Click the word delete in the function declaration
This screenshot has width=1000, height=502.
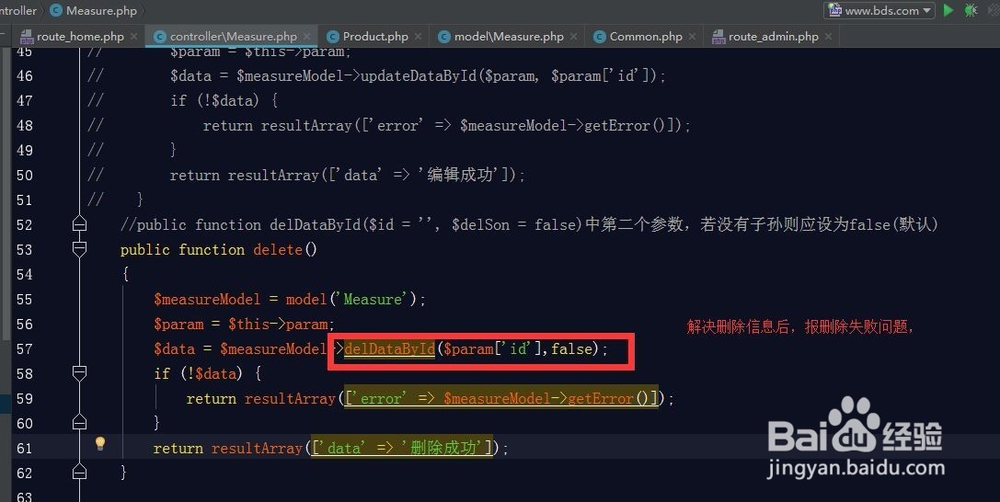[278, 249]
